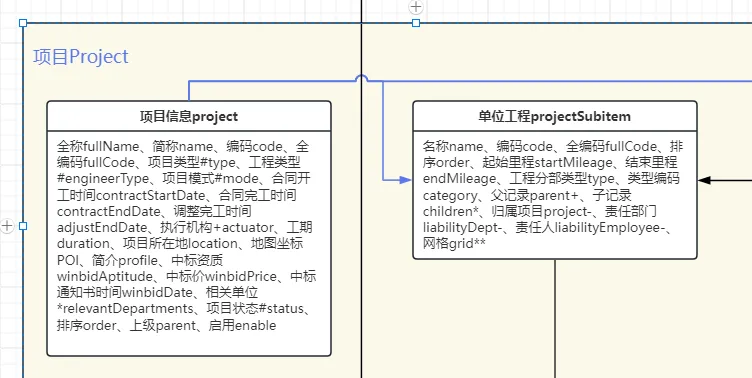The image size is (752, 378).
Task: Click the text '网格grid**'
Action: click(x=454, y=244)
